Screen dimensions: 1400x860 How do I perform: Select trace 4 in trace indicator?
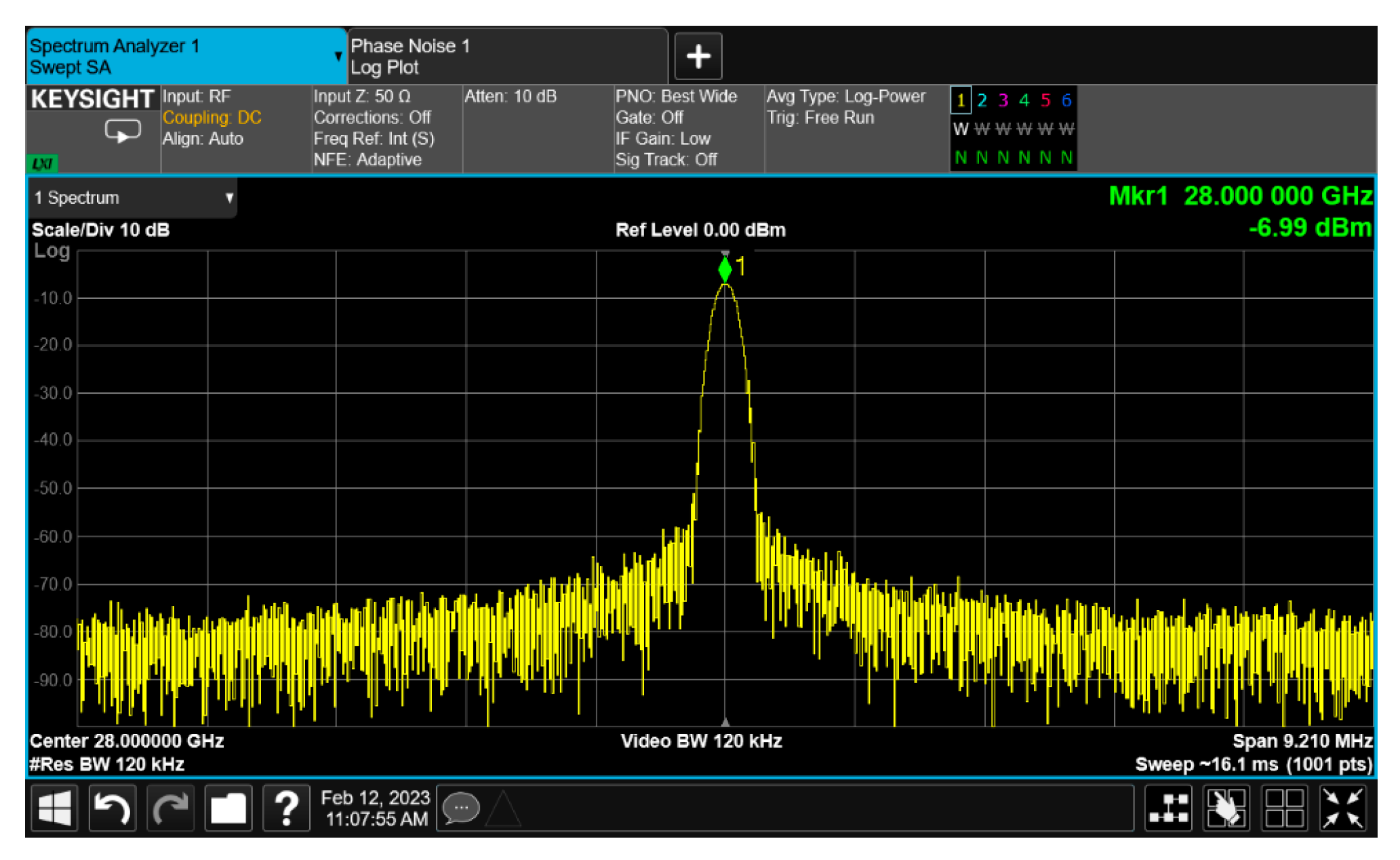(1024, 100)
